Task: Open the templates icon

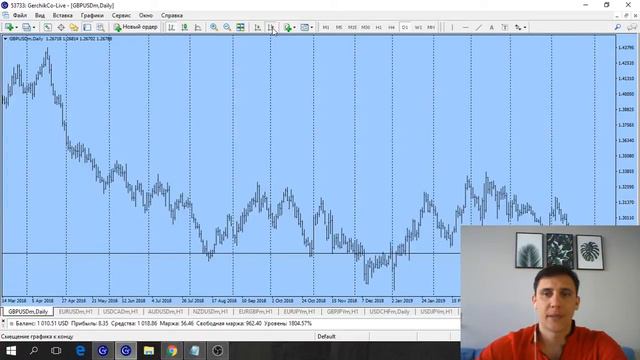Action: pyautogui.click(x=304, y=27)
